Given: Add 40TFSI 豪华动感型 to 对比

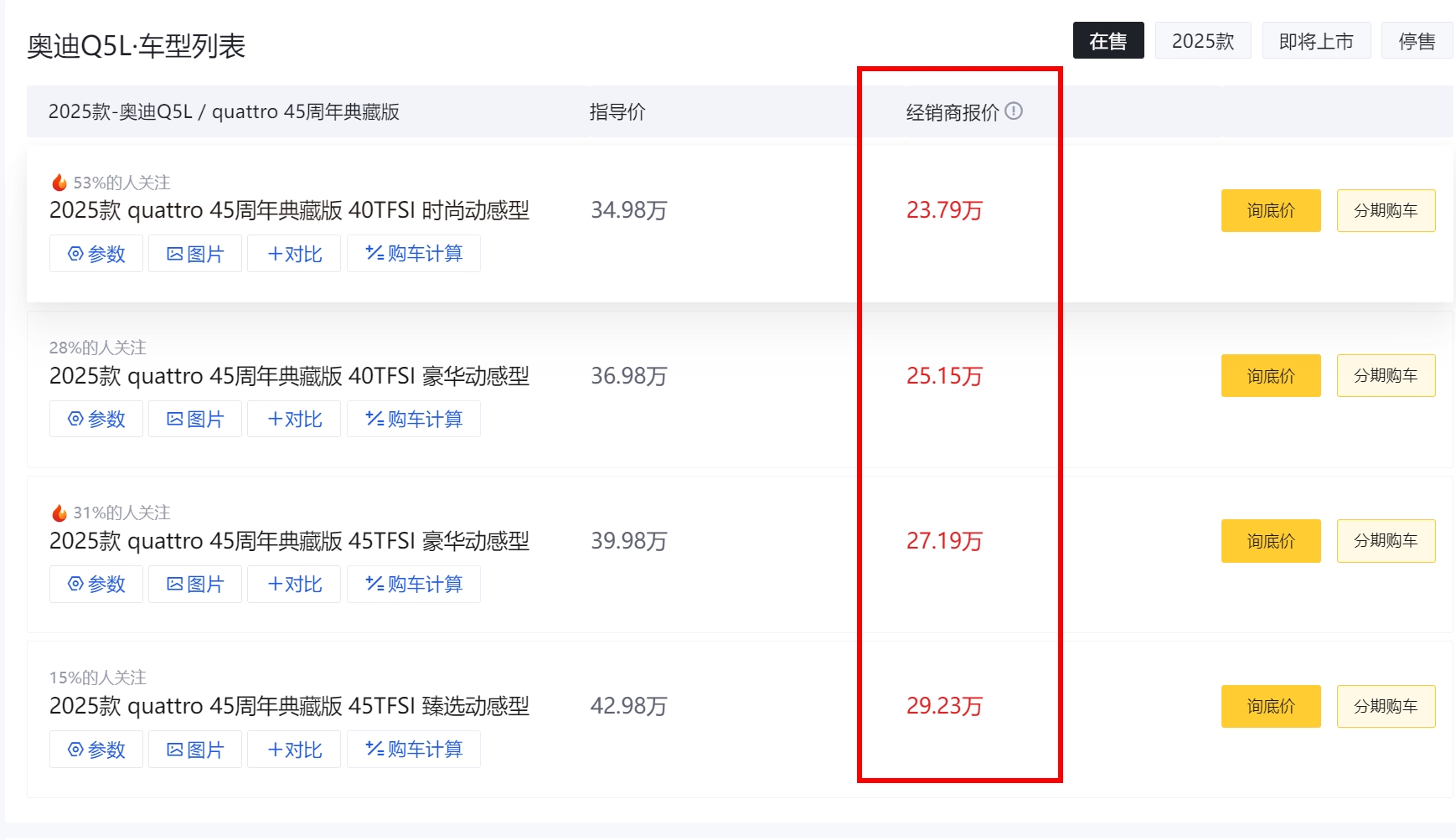Looking at the screenshot, I should (x=294, y=419).
